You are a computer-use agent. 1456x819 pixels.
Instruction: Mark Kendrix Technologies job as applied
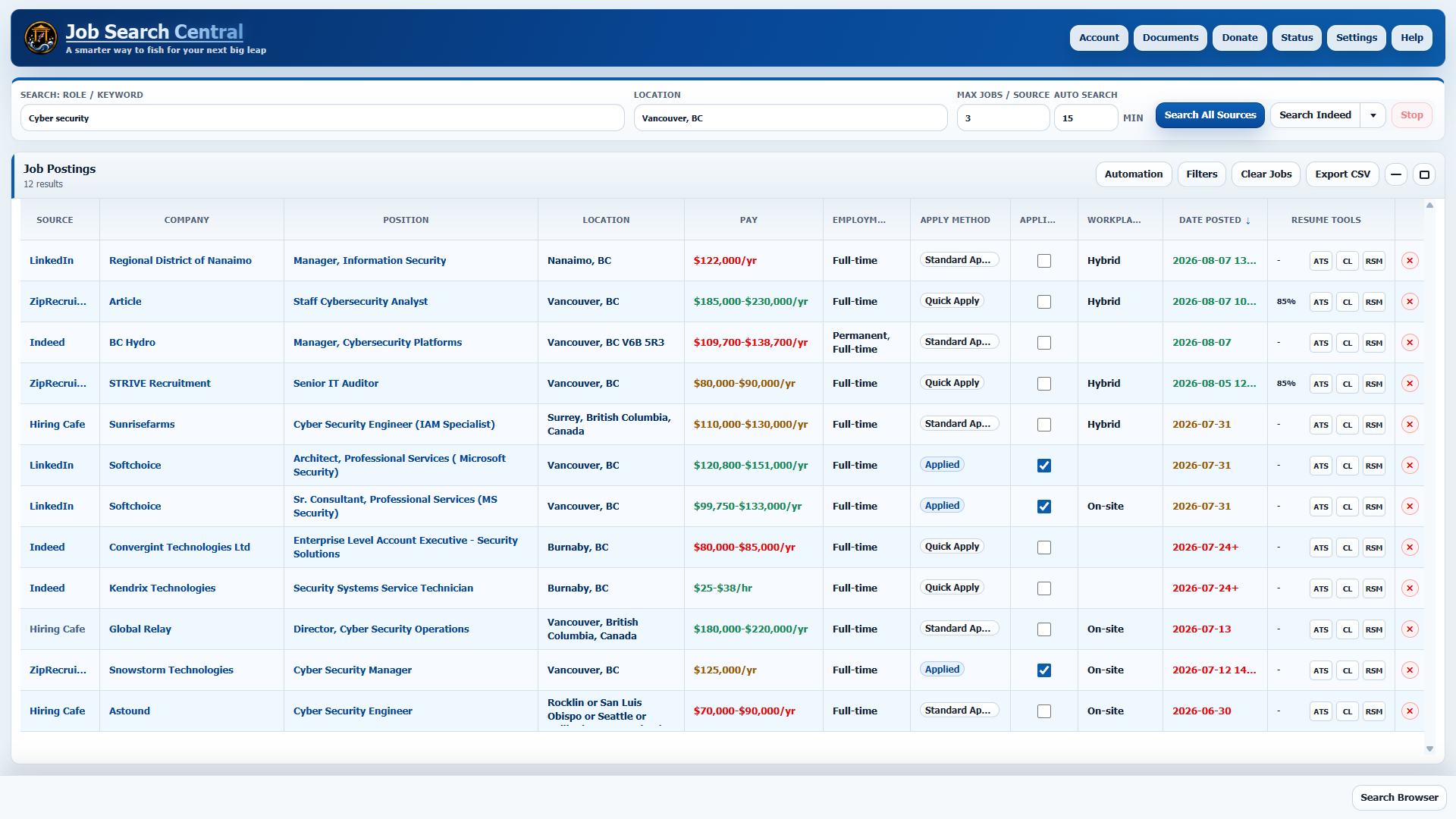1044,588
